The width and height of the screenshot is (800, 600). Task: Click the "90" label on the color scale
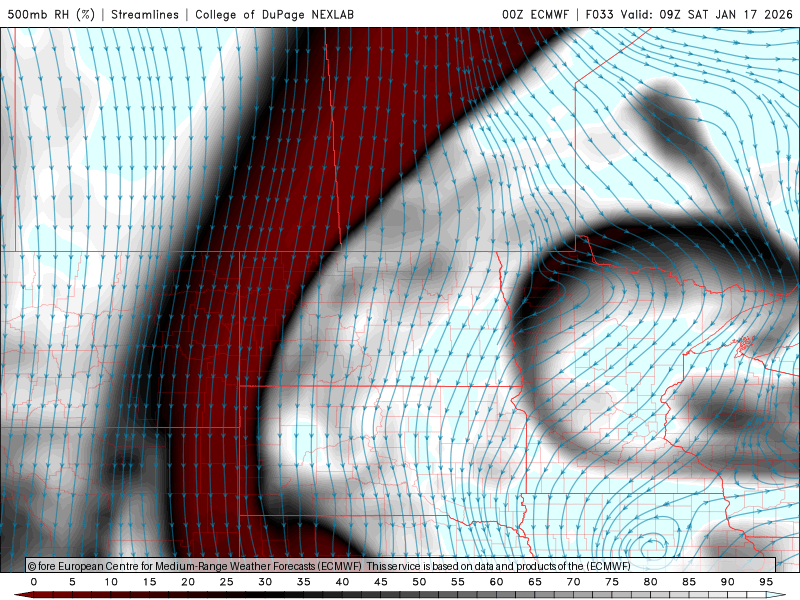click(x=728, y=582)
